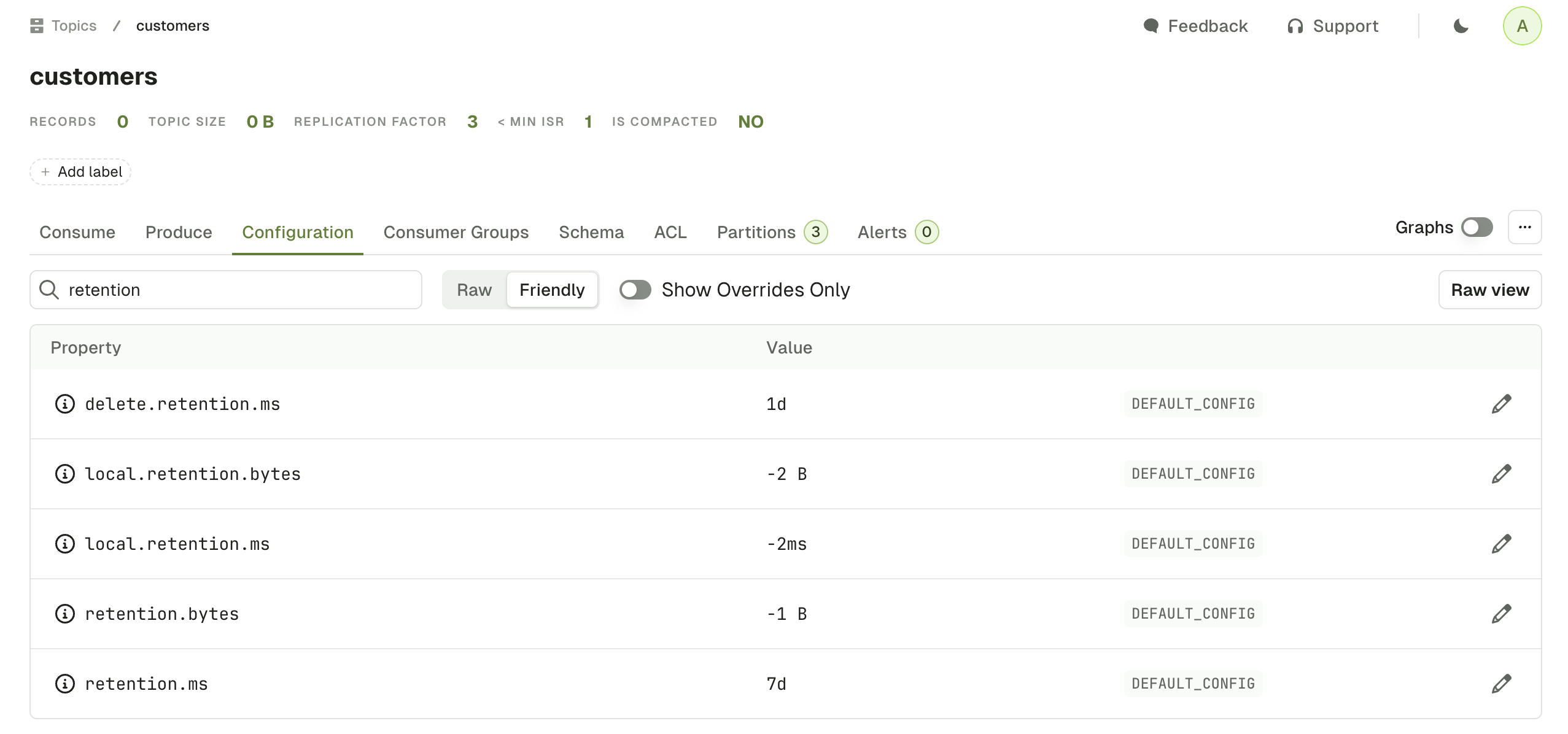Switch to the Consumer Groups tab
1568x734 pixels.
click(x=456, y=231)
